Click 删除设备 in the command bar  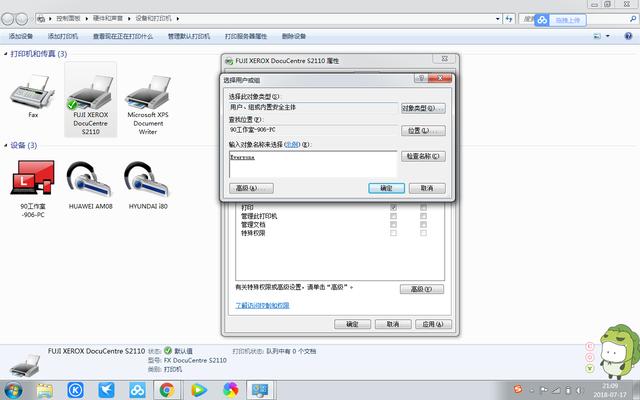click(293, 36)
